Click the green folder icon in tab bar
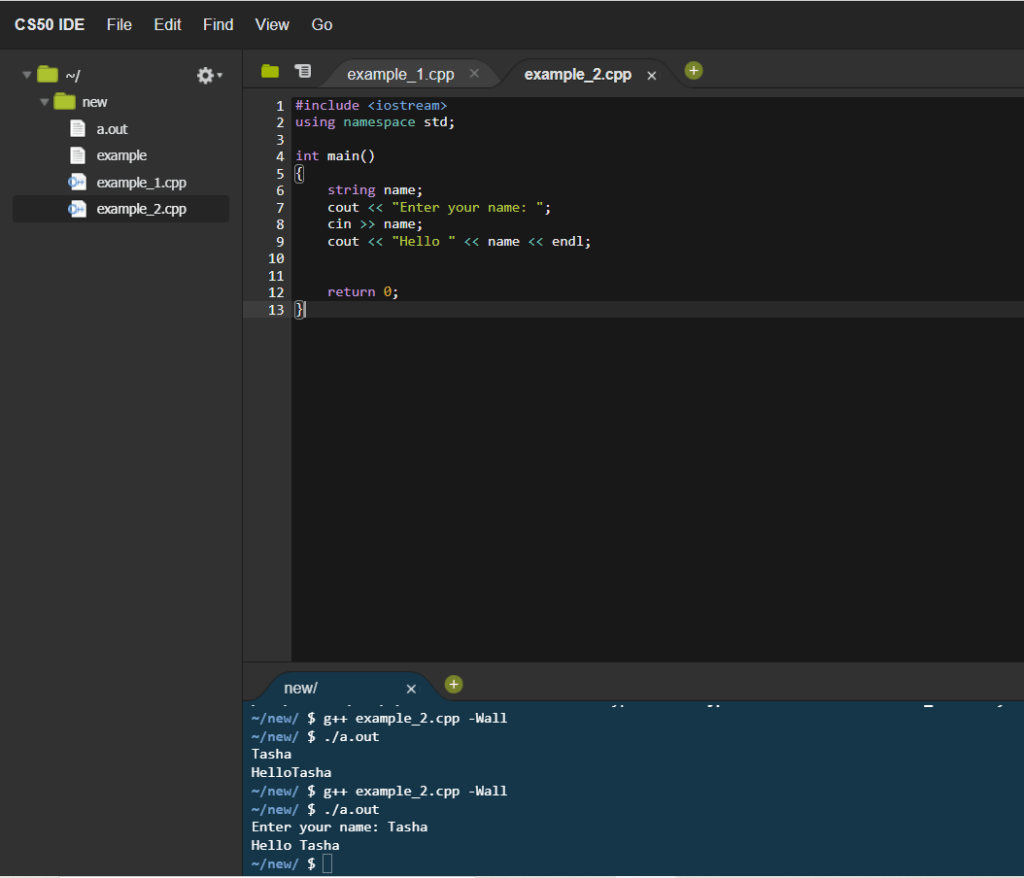The width and height of the screenshot is (1024, 878). pyautogui.click(x=270, y=71)
